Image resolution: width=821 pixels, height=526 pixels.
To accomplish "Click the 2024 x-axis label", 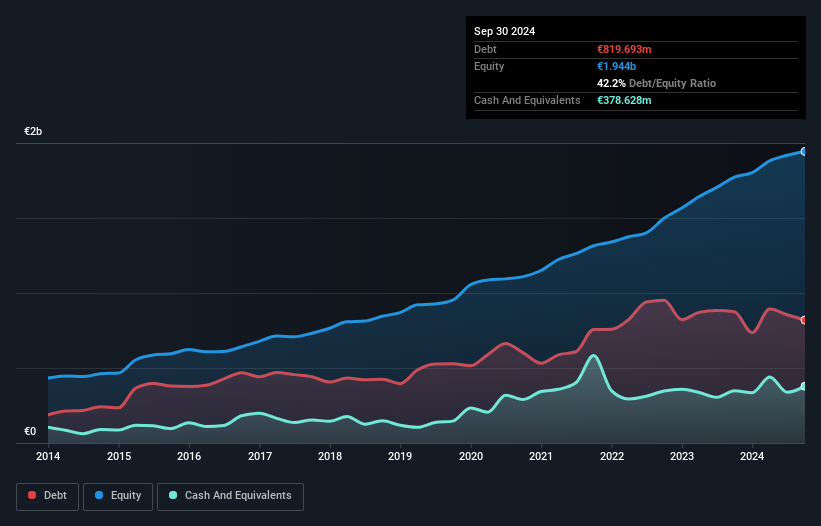I will pos(752,456).
